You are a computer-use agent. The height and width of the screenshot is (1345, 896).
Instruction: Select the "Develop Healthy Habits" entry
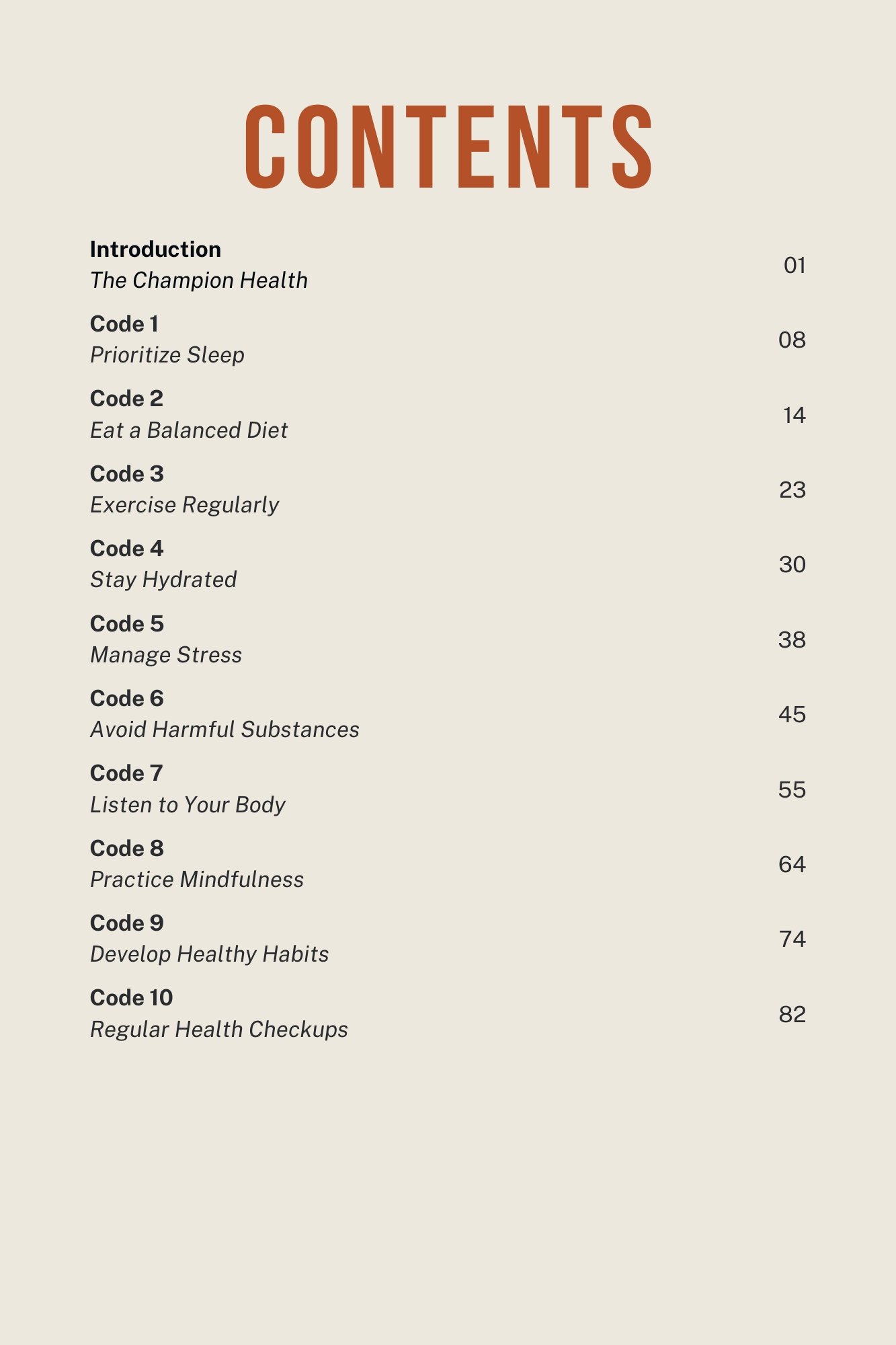tap(210, 954)
